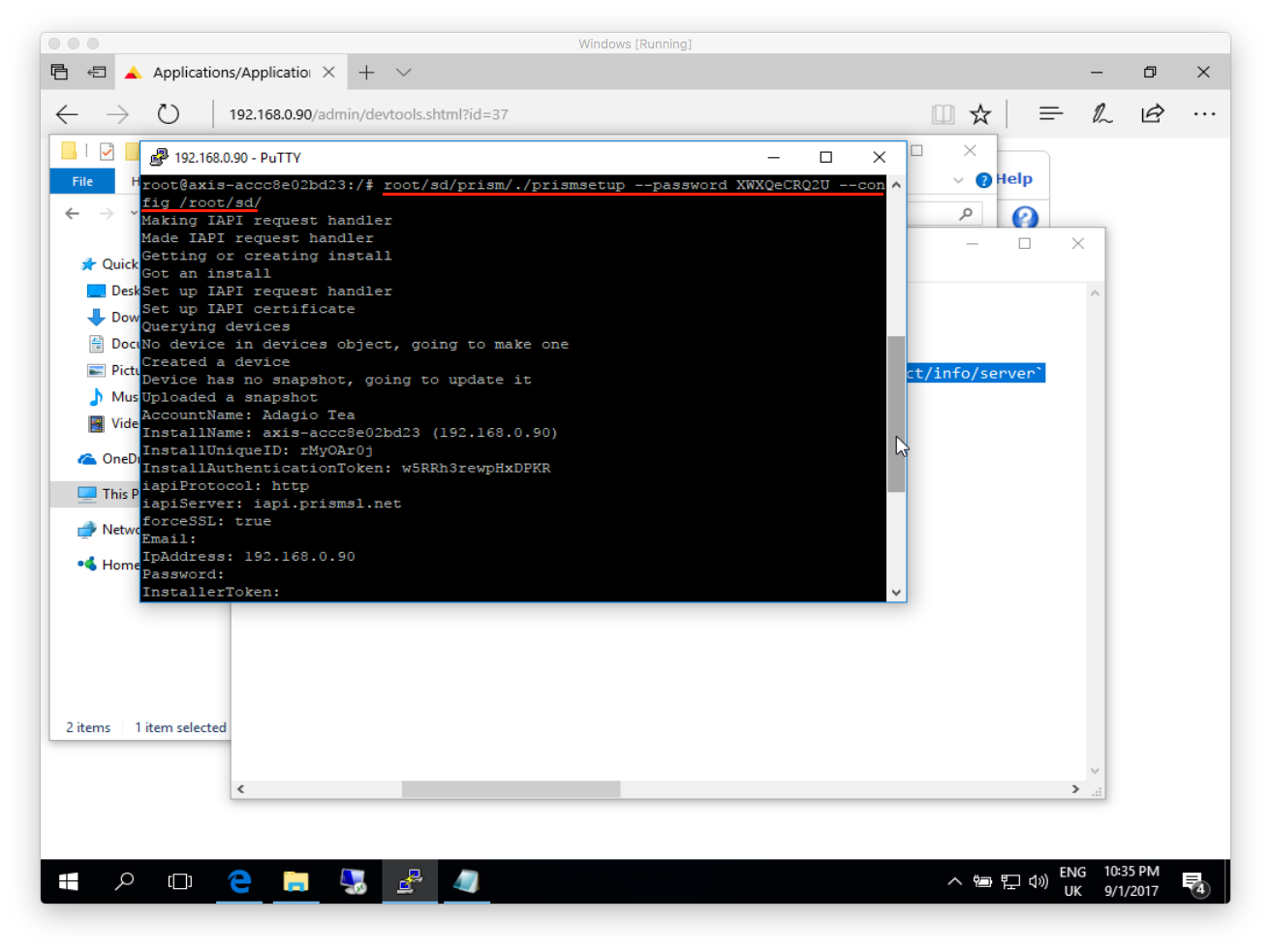Click the PuTTY scrollbar down arrow
Viewport: 1271px width, 952px height.
[x=896, y=592]
